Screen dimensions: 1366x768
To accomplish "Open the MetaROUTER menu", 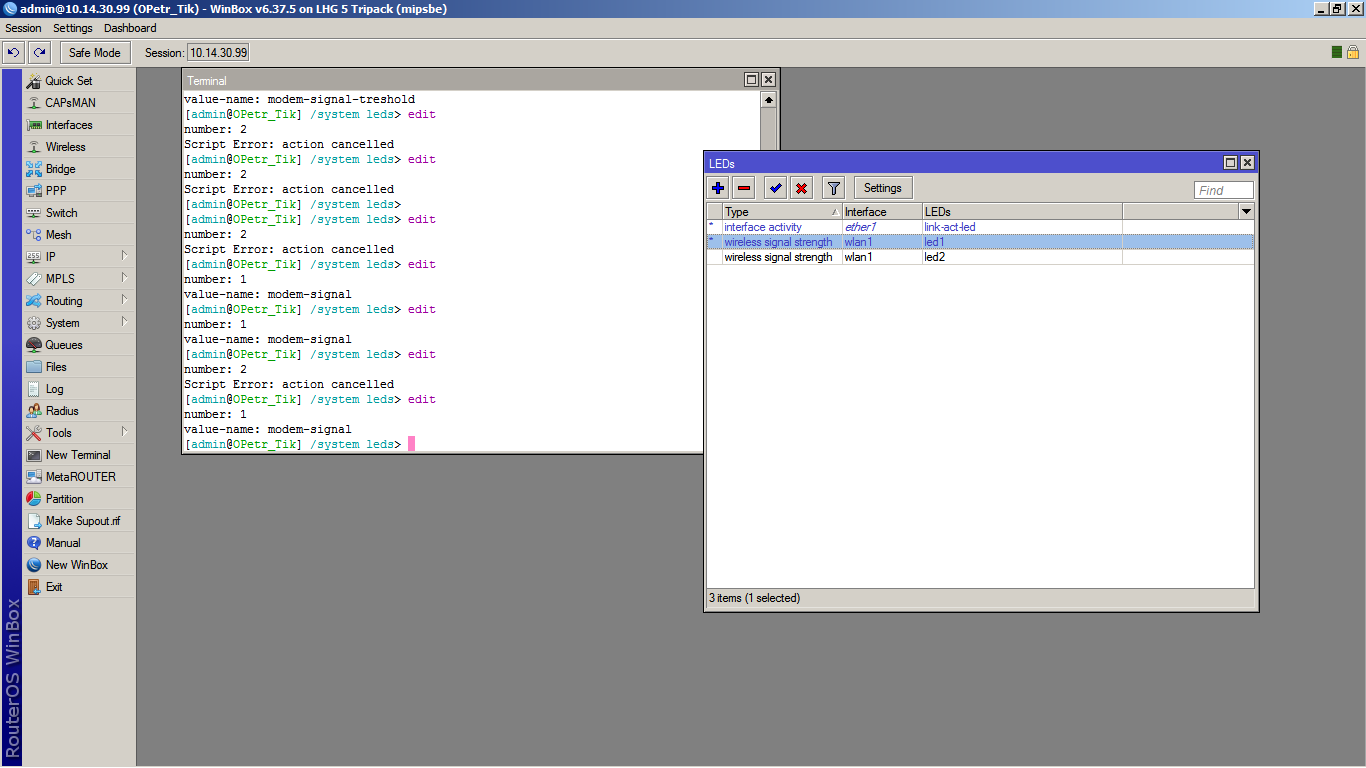I will coord(79,477).
